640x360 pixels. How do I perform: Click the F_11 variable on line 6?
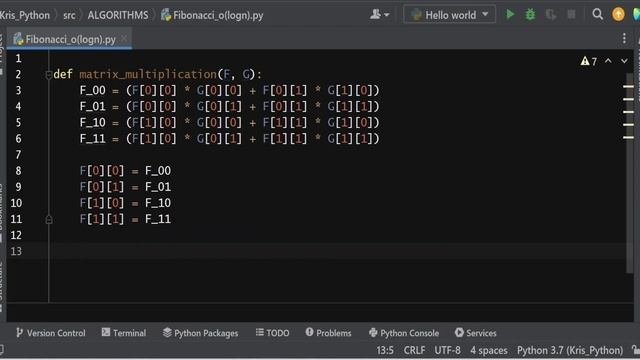pos(93,139)
